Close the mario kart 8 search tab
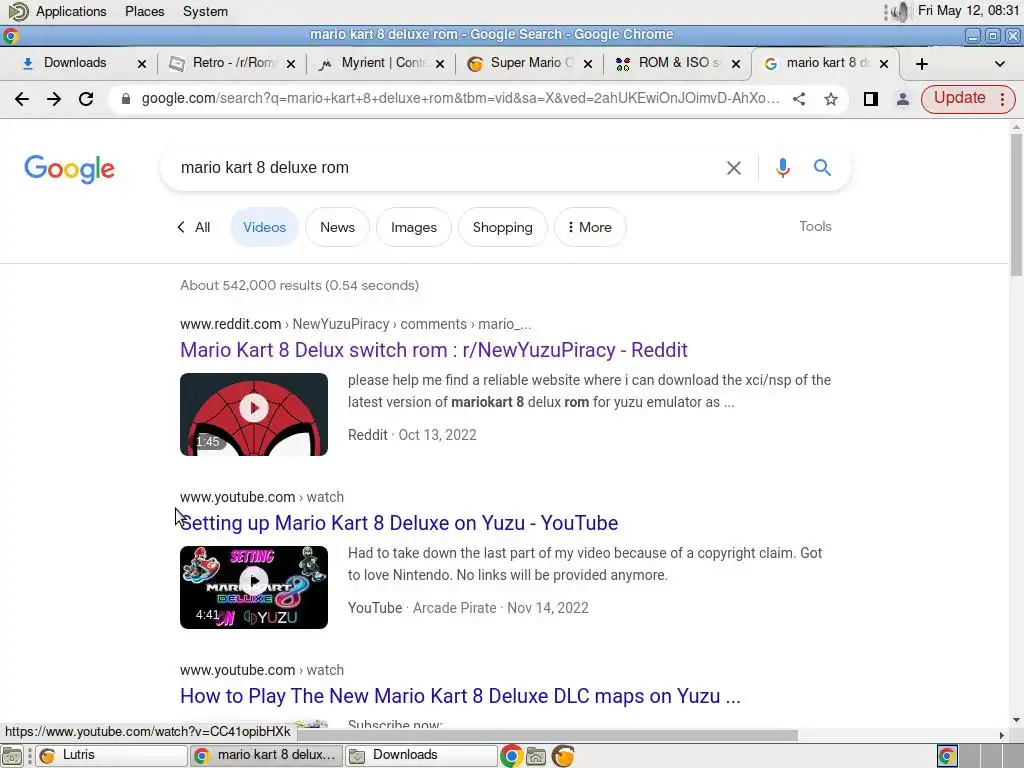Viewport: 1024px width, 768px height. click(884, 63)
